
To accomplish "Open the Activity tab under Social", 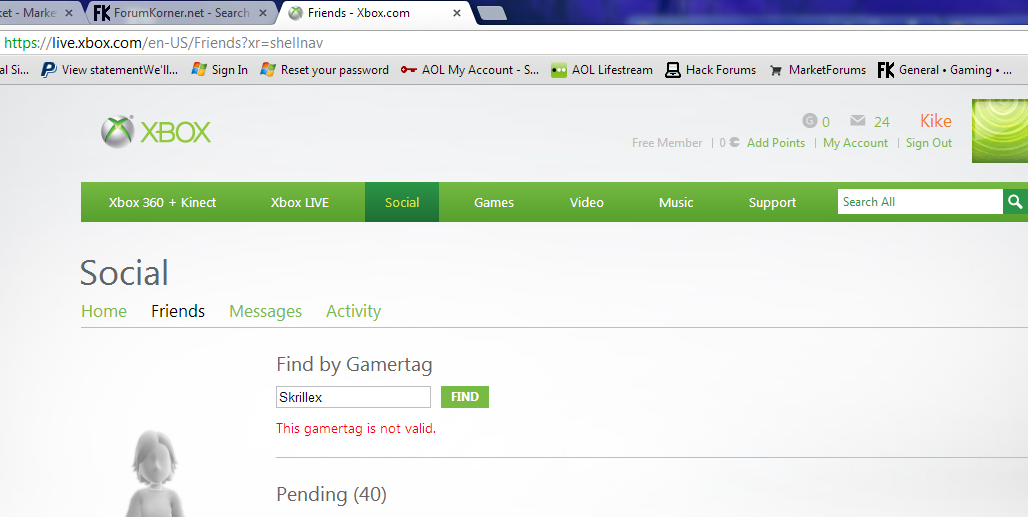I will 353,311.
